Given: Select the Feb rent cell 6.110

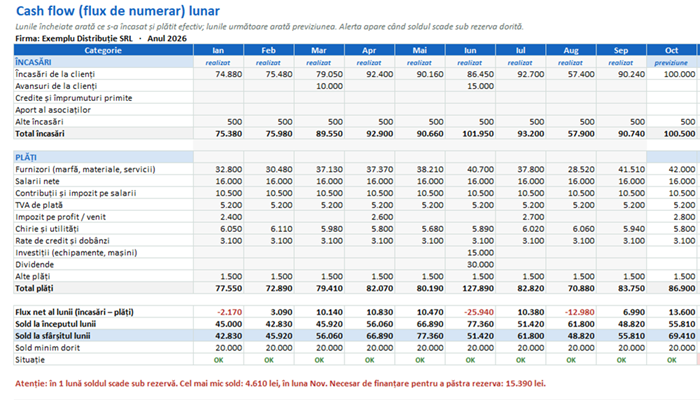Looking at the screenshot, I should point(269,229).
